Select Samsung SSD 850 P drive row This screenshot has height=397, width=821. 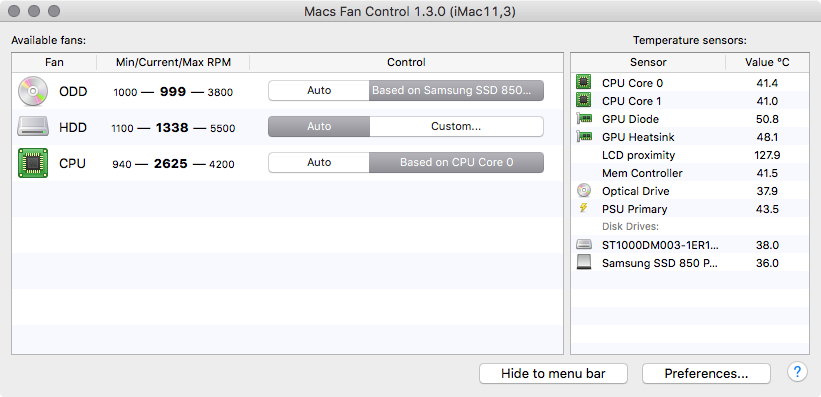[690, 262]
